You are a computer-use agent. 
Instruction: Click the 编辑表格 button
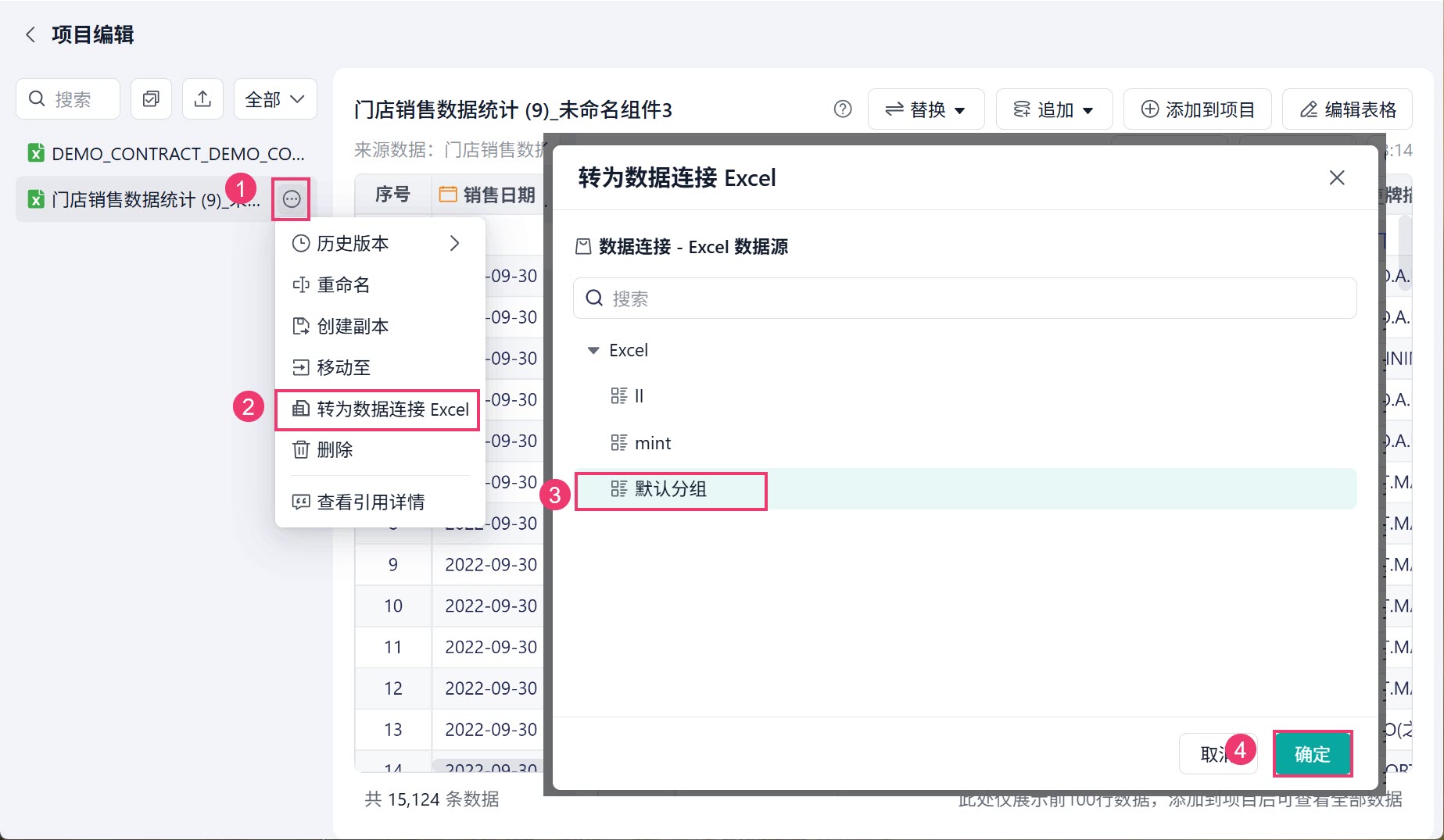[1347, 109]
